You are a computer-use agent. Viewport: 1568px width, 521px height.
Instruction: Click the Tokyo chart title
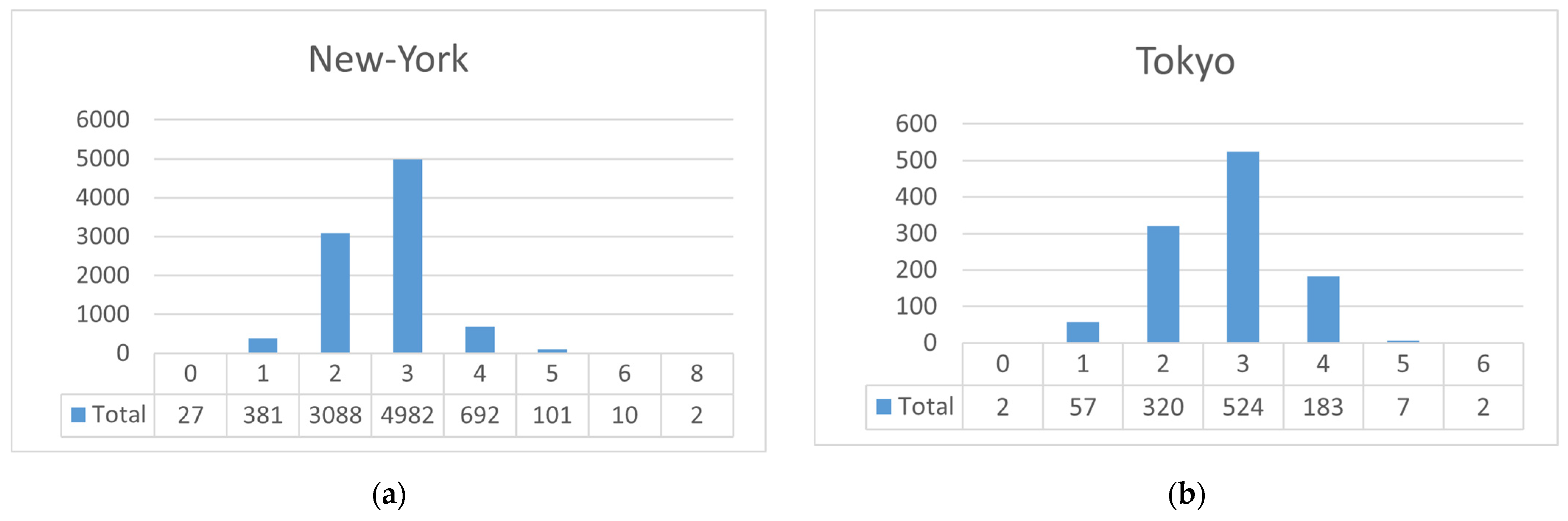tap(1185, 62)
